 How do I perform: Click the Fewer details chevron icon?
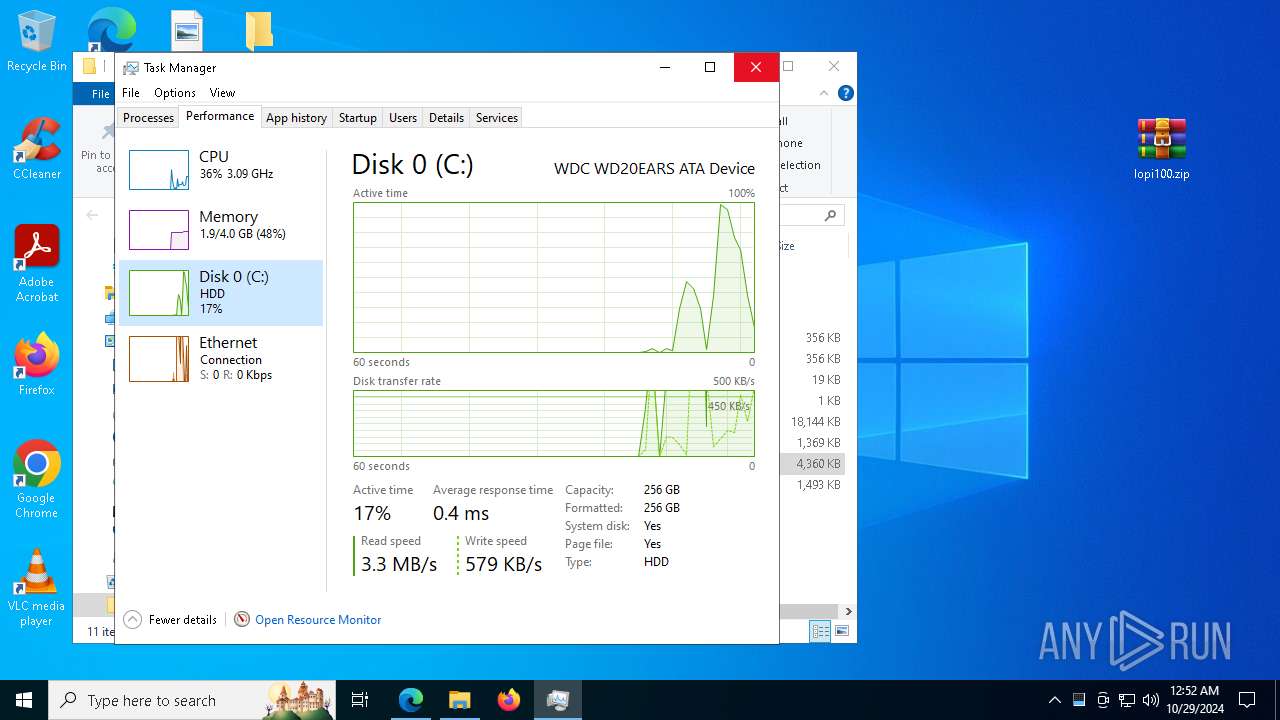pos(133,620)
